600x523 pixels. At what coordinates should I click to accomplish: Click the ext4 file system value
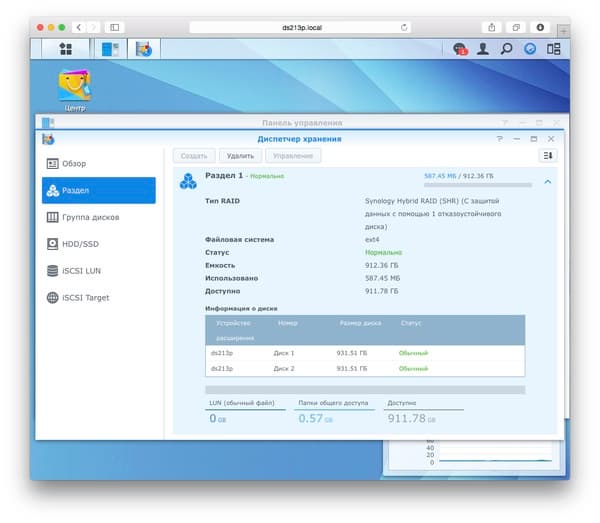[x=372, y=240]
